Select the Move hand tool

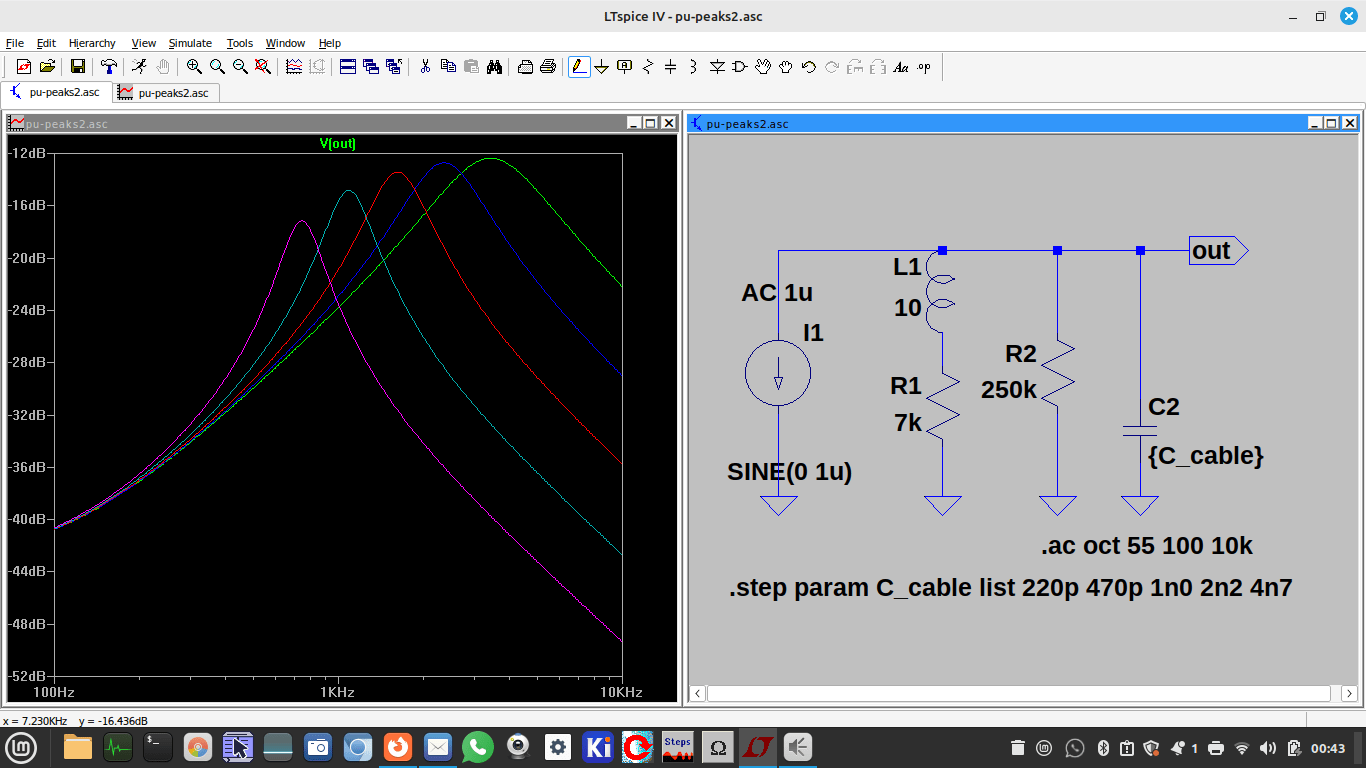(x=763, y=67)
